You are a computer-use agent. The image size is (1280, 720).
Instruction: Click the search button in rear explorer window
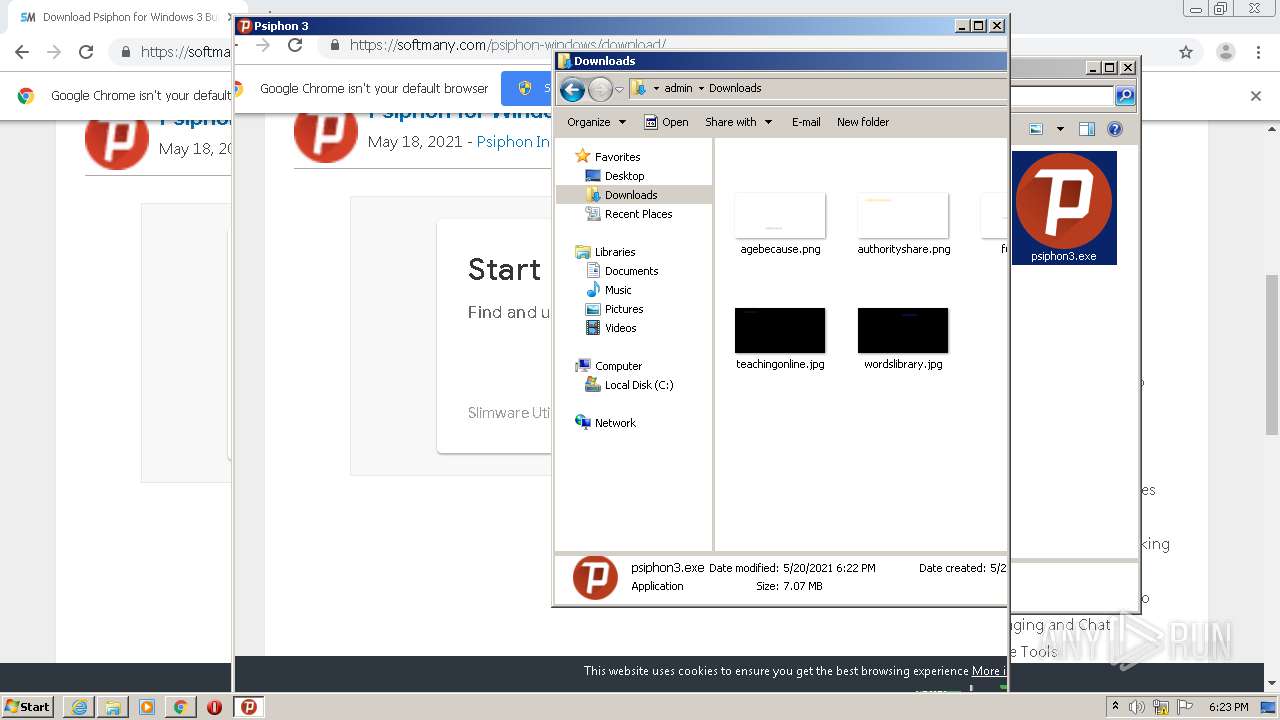(x=1125, y=96)
